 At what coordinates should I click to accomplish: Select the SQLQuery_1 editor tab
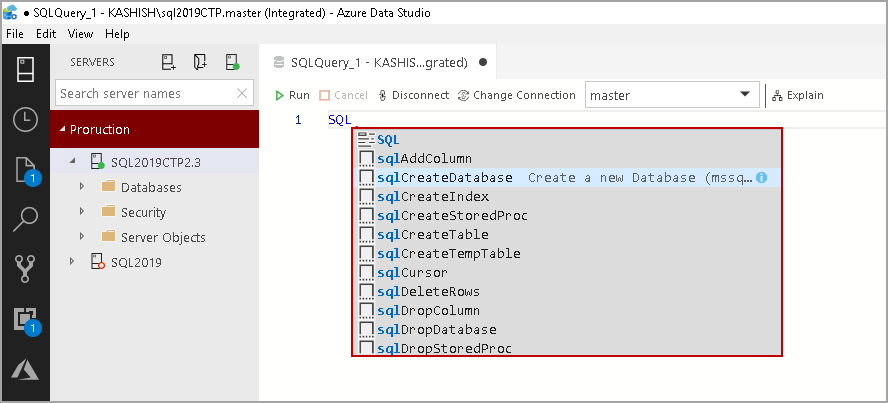(379, 62)
